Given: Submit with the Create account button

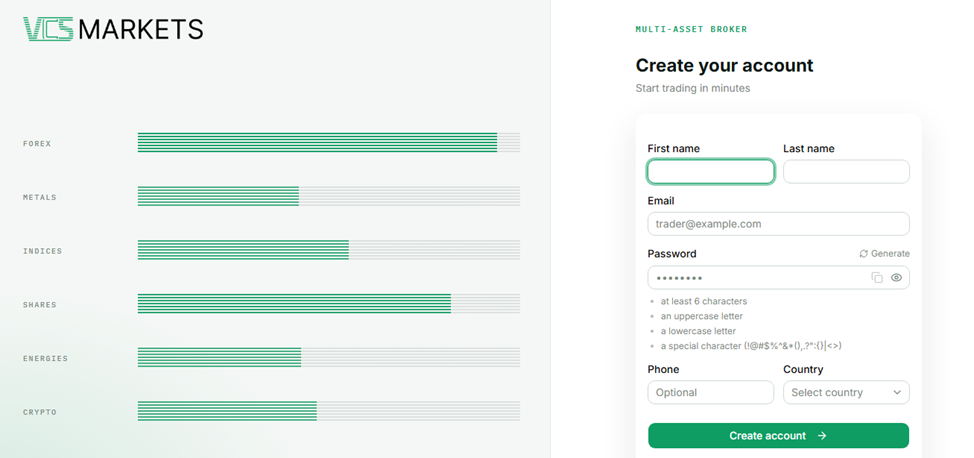Looking at the screenshot, I should [778, 436].
